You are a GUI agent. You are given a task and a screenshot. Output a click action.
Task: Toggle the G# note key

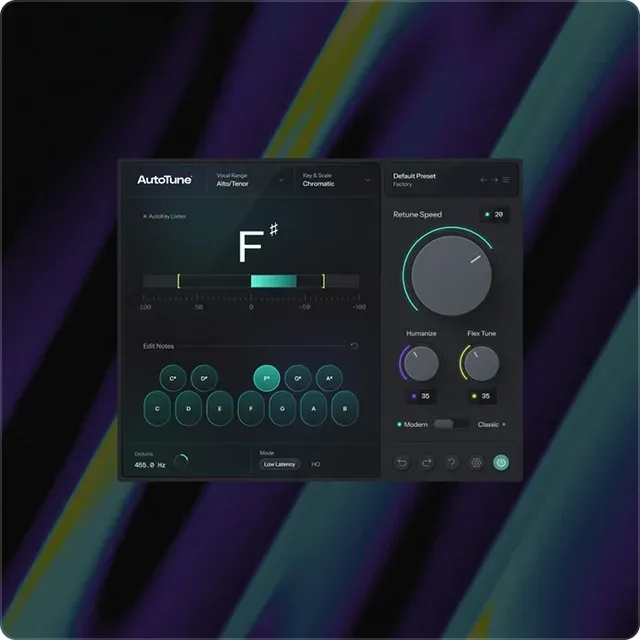298,378
